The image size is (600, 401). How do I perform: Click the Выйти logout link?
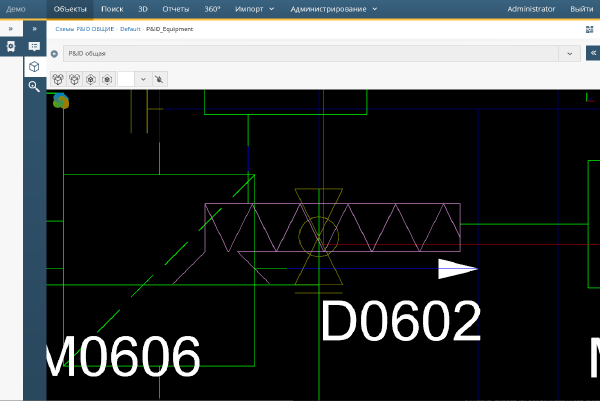point(580,8)
